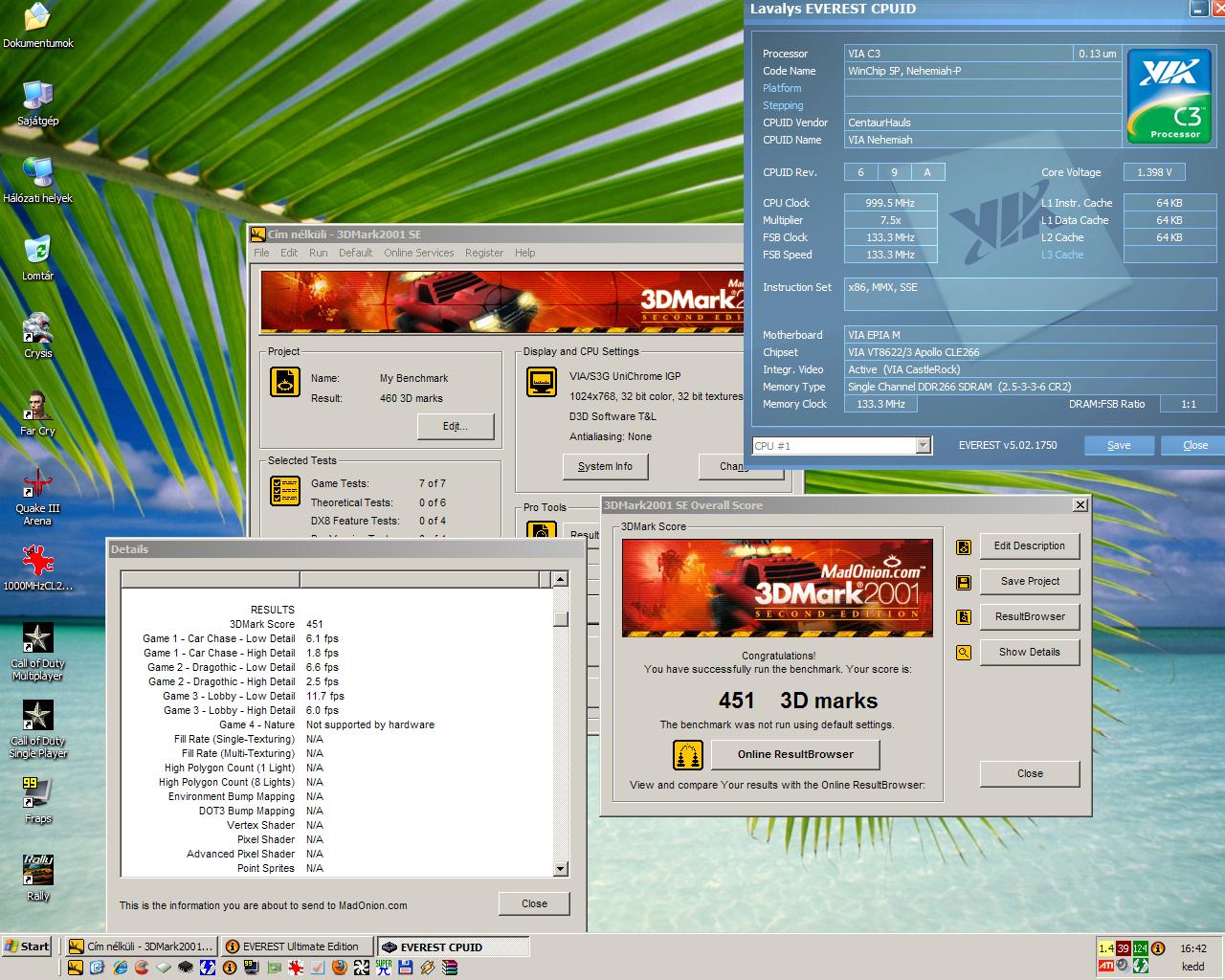
Task: Click the Save Project button
Action: (x=1030, y=582)
